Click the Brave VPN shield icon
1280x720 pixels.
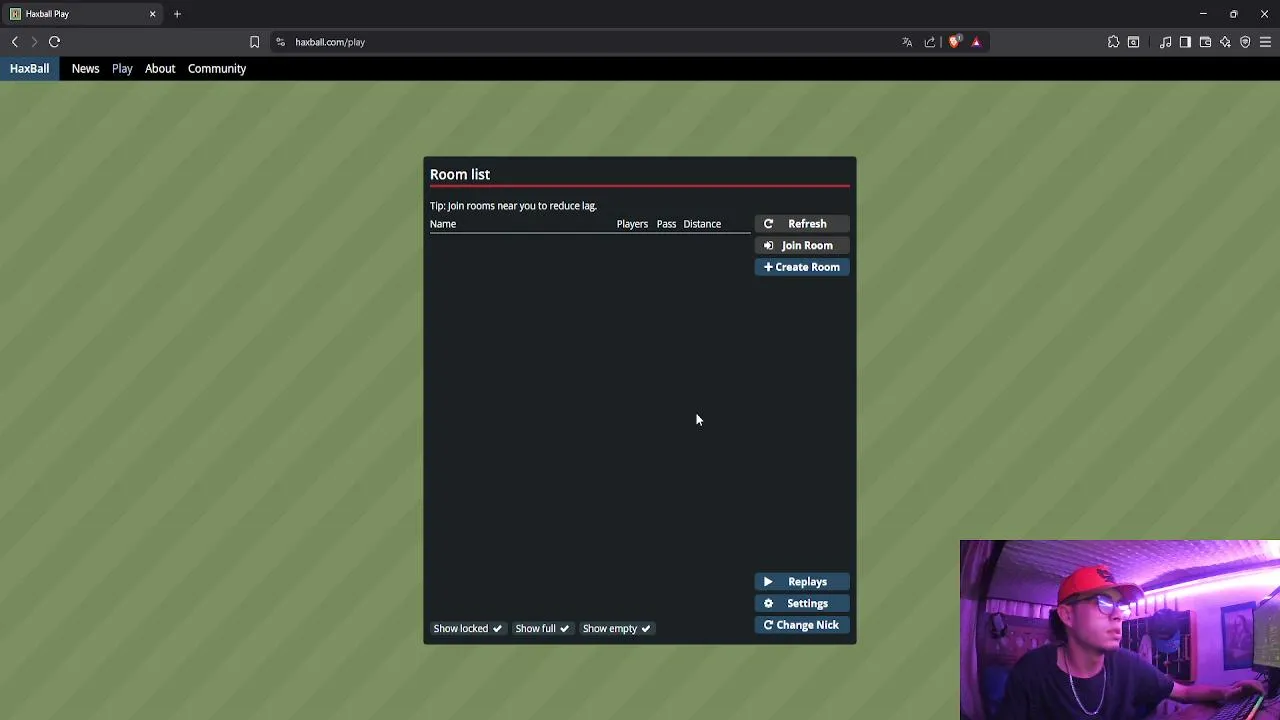(1245, 42)
